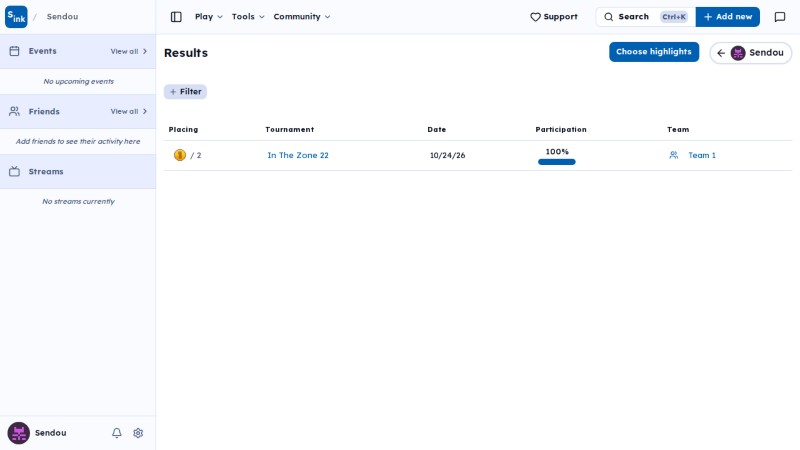Open the sendou.ink logo home
The image size is (800, 450).
tap(16, 17)
